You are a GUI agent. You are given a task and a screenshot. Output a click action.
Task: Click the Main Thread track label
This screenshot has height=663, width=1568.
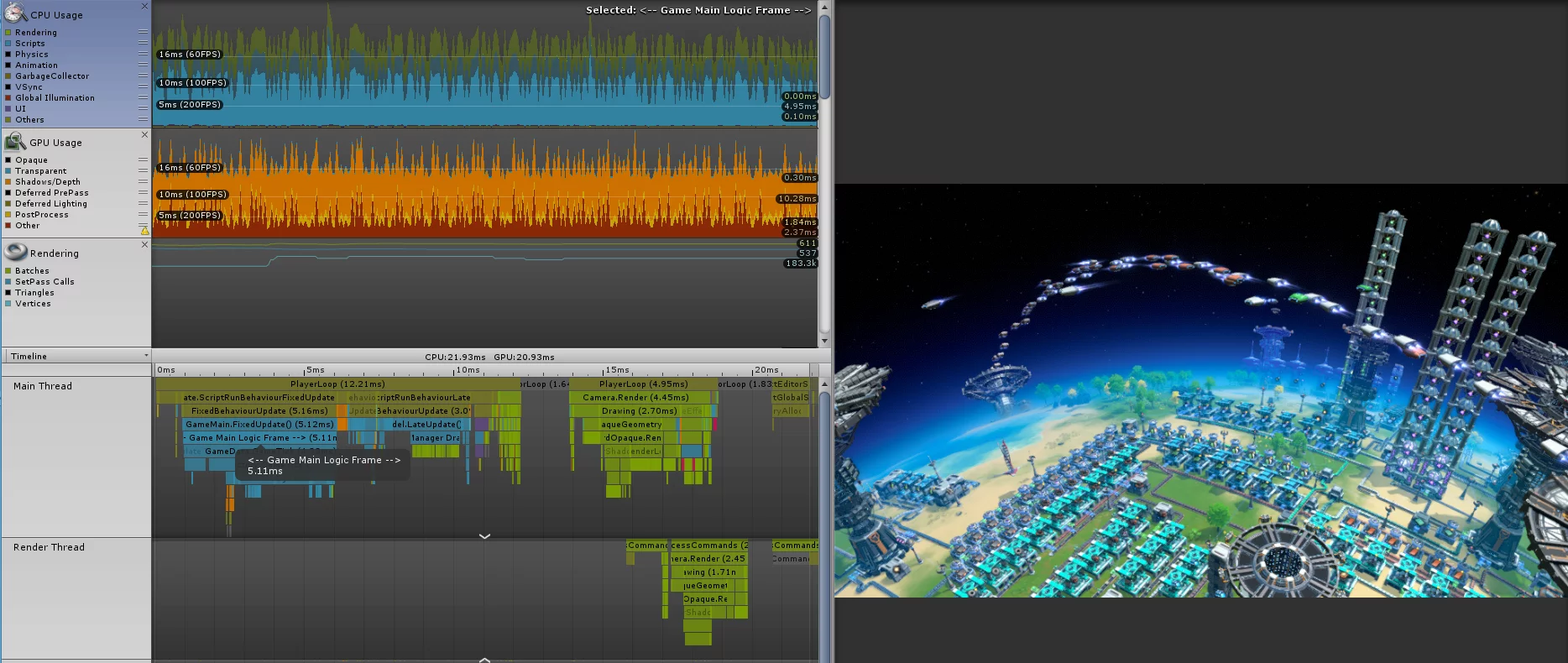click(x=43, y=386)
